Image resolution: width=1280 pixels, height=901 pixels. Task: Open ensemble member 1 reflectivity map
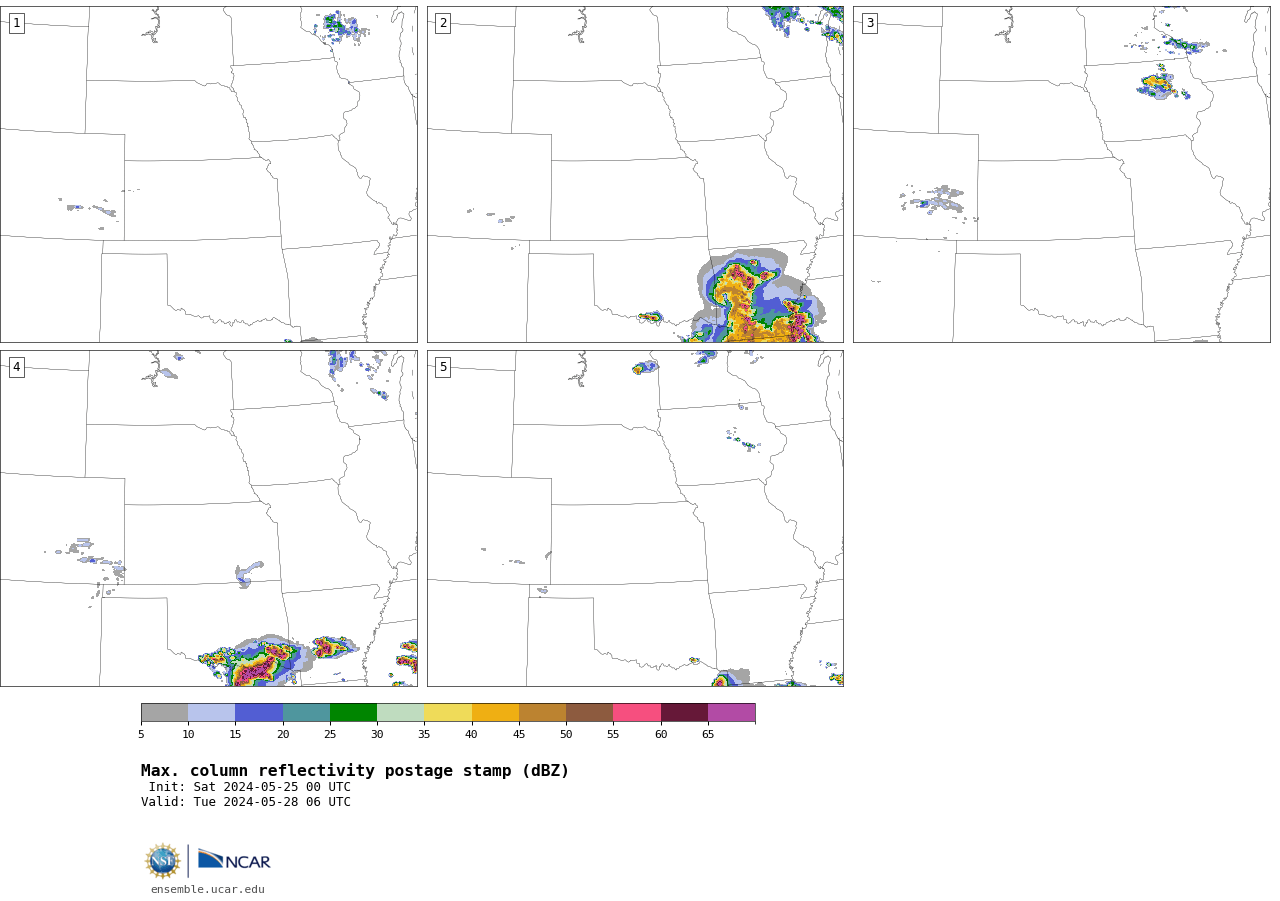[x=209, y=174]
